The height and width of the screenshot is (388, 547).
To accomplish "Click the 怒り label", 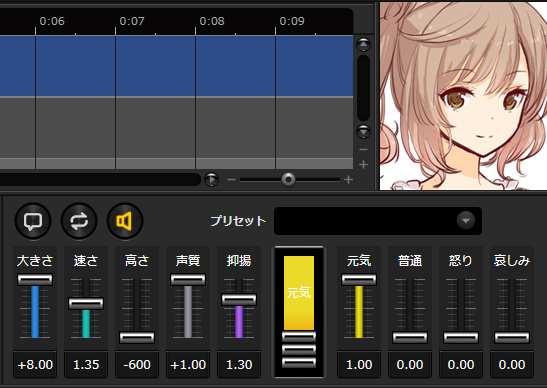I will click(461, 261).
